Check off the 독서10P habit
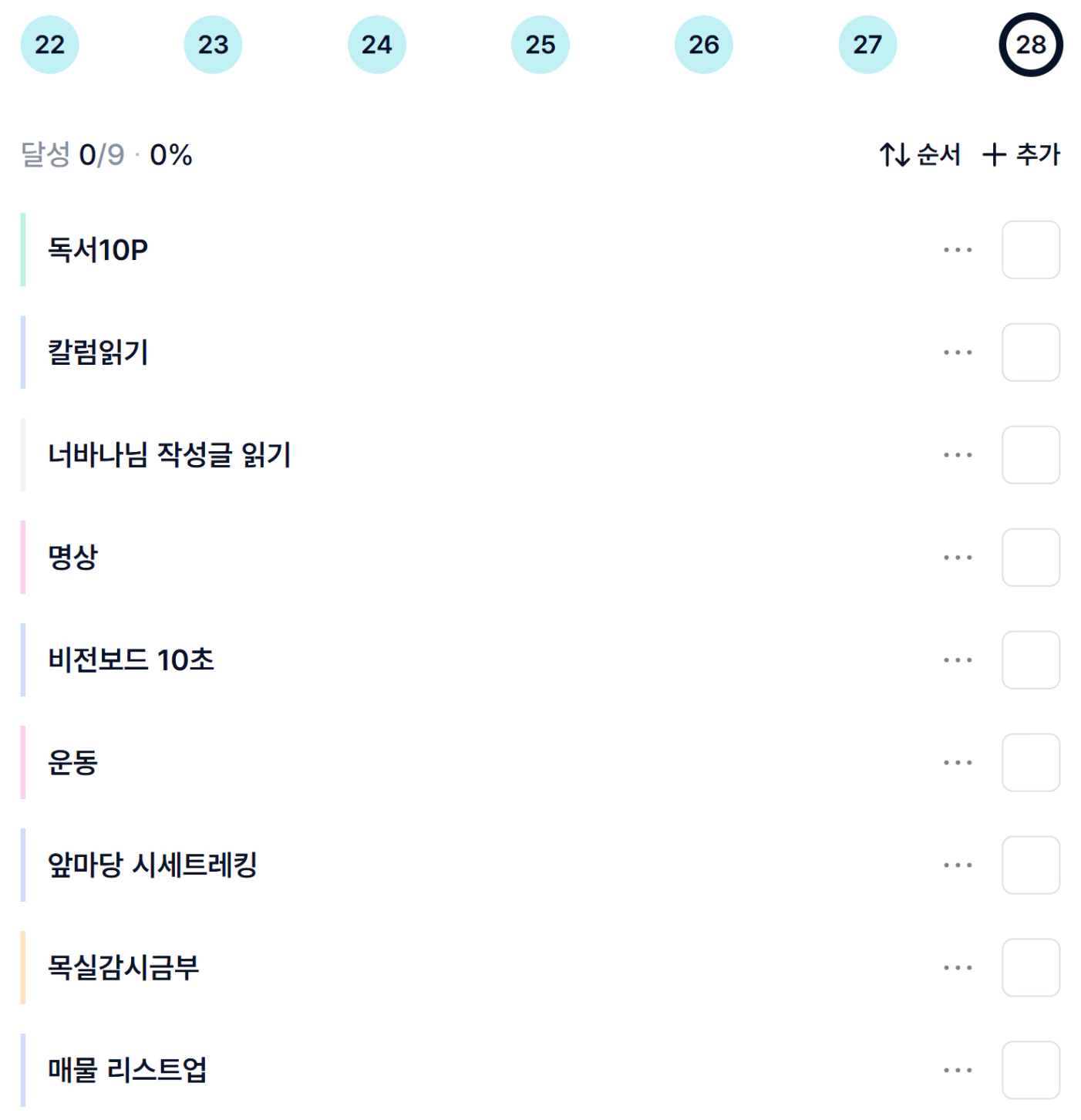Screen dimensions: 1081x1120 [x=1030, y=250]
